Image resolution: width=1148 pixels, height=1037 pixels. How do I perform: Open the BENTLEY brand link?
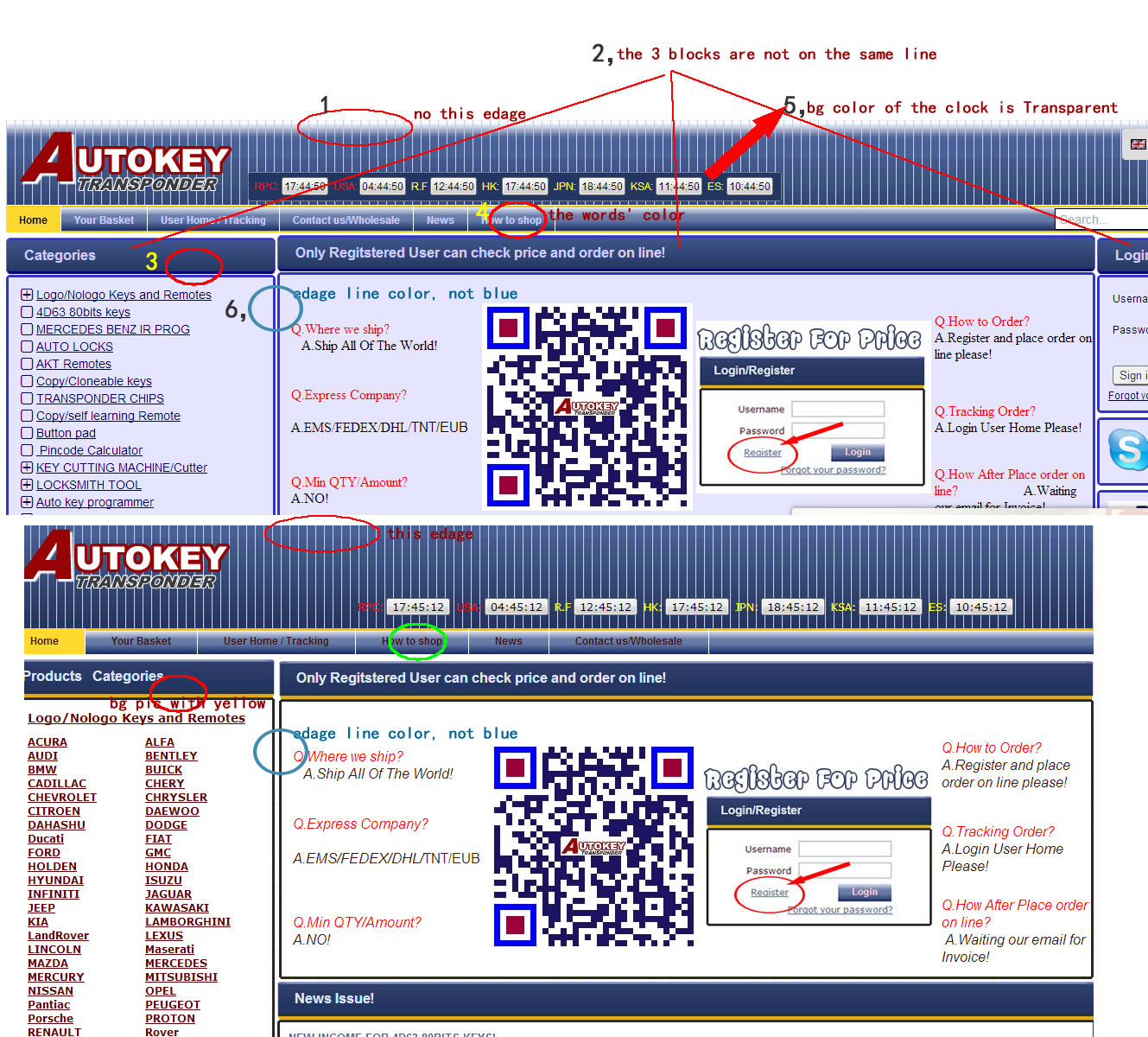(x=171, y=756)
